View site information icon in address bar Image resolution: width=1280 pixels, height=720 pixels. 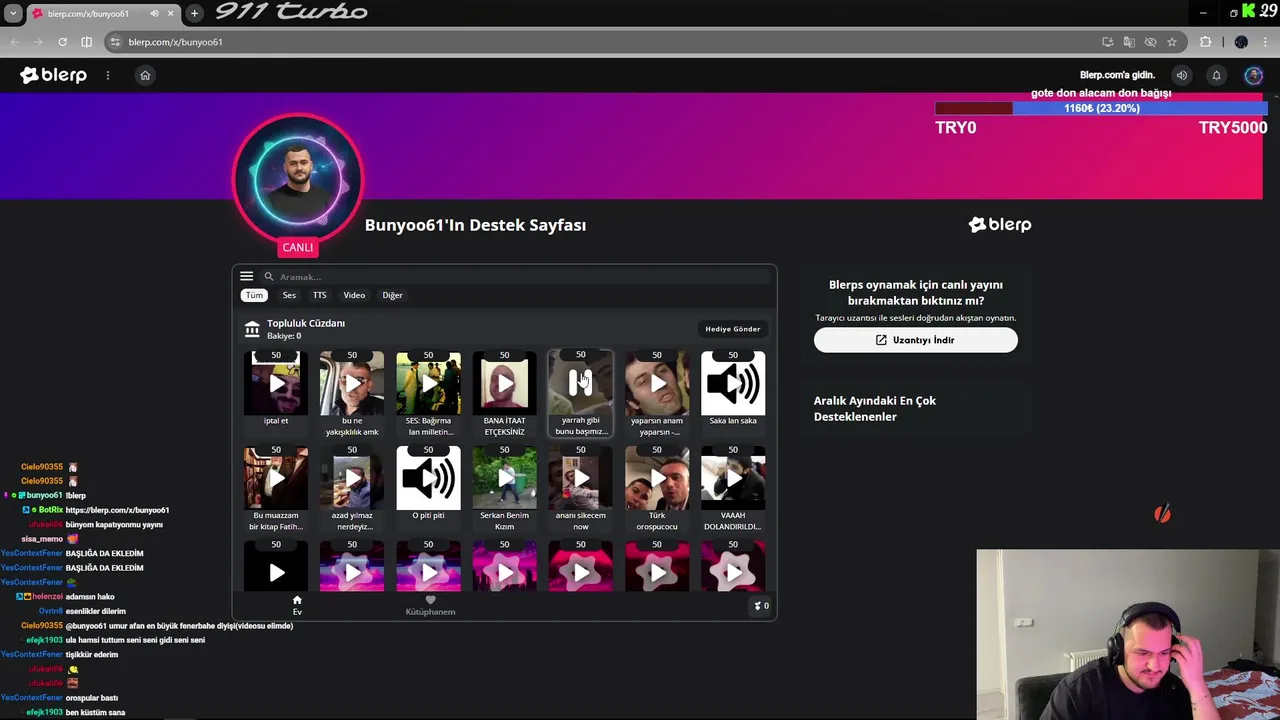pos(115,42)
